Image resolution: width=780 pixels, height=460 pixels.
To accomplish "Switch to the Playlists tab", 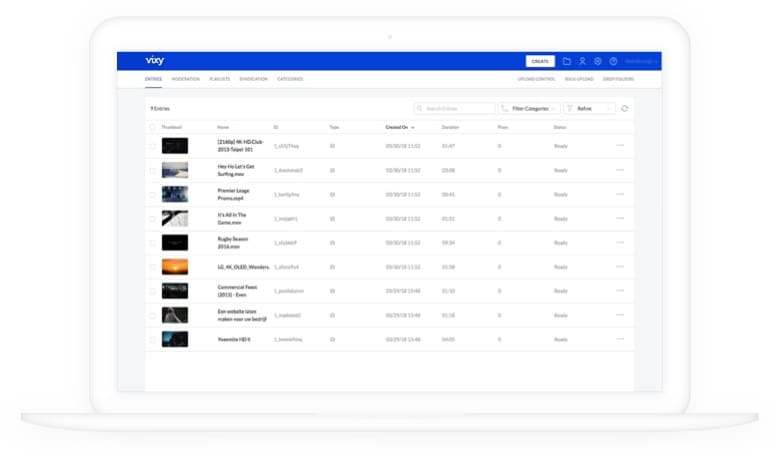I will coord(219,79).
